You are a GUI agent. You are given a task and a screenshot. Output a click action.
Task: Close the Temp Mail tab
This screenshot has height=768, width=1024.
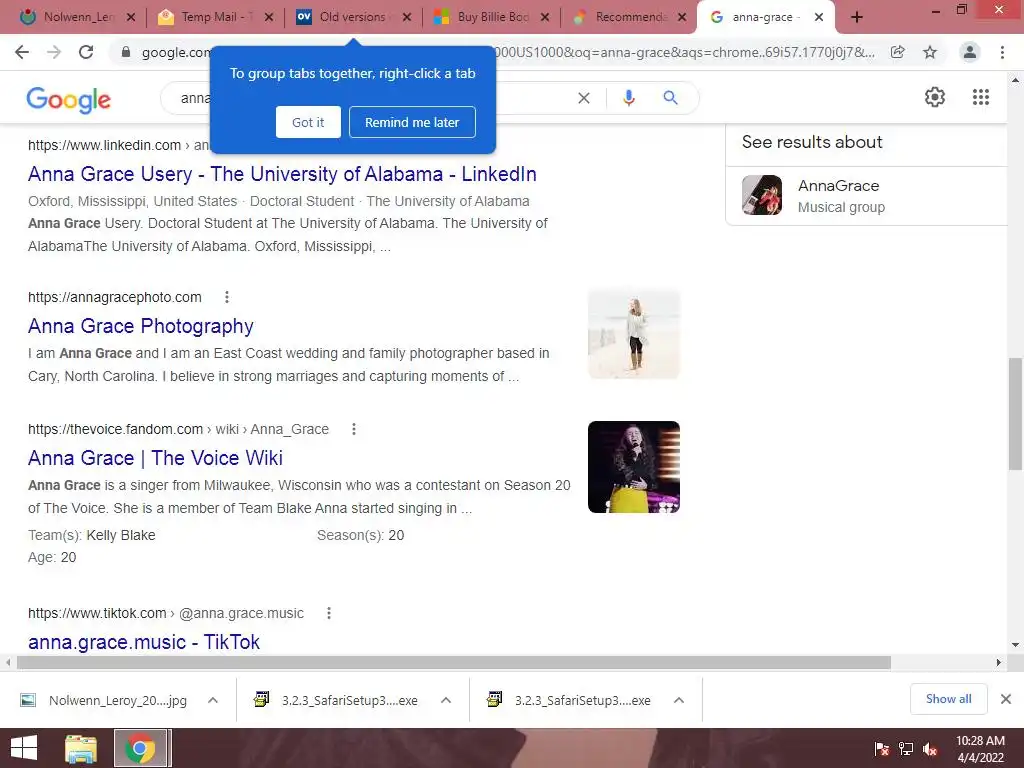(269, 17)
